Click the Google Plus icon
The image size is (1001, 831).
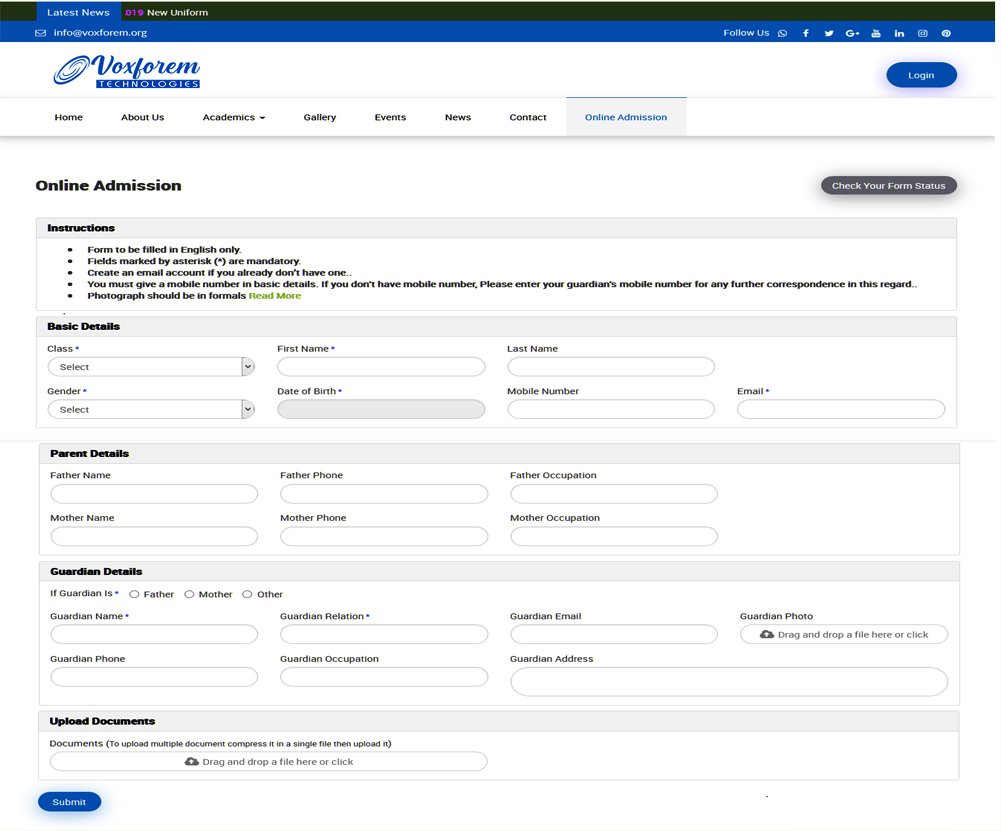tap(852, 33)
